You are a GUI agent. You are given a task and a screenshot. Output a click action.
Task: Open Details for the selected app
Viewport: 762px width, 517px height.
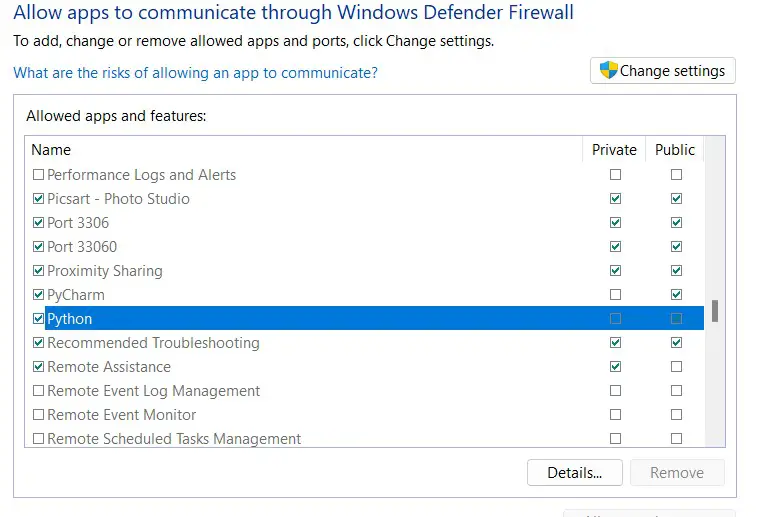(574, 472)
